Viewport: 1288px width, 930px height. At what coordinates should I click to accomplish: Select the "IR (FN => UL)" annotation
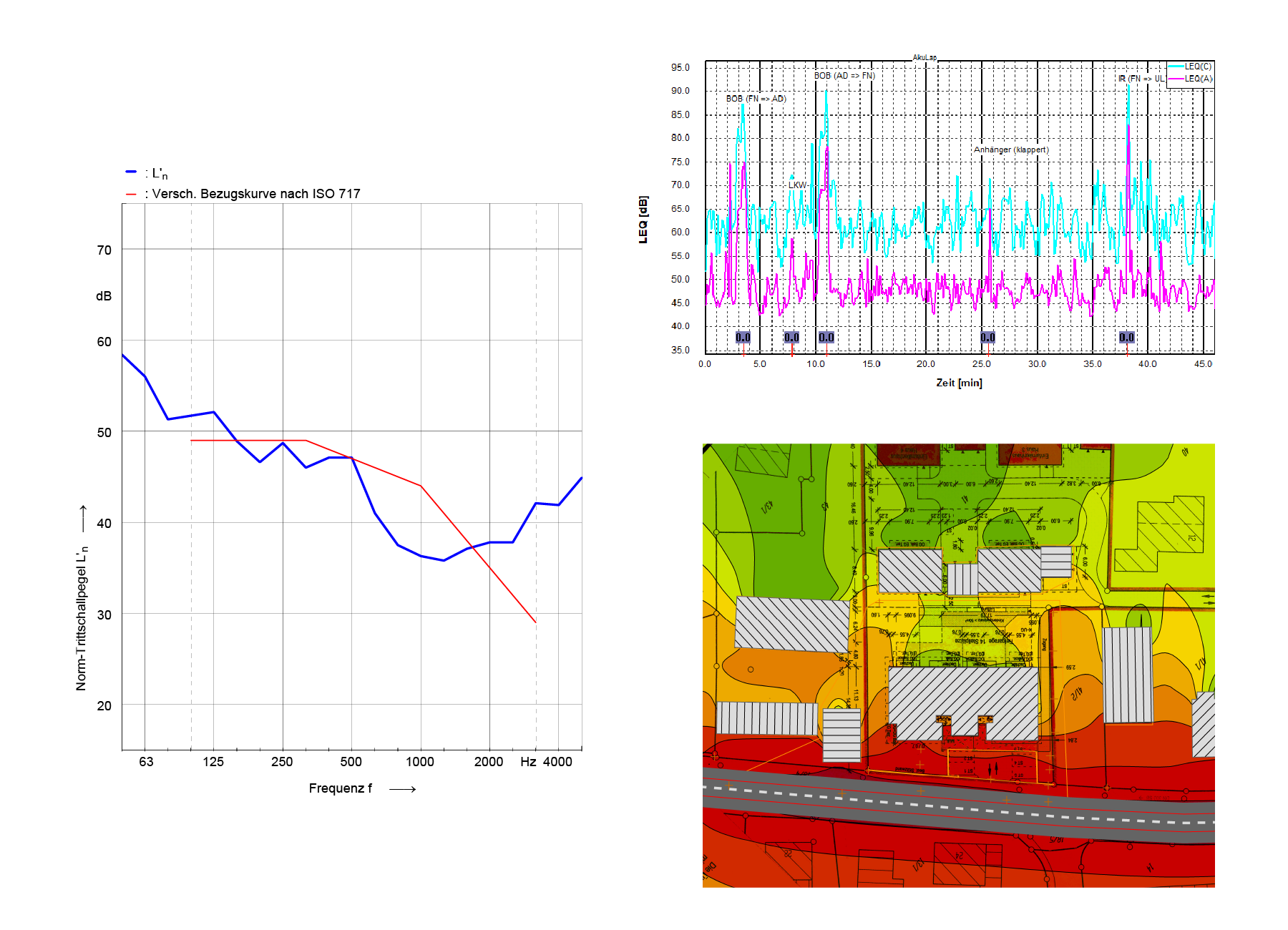(x=1141, y=79)
